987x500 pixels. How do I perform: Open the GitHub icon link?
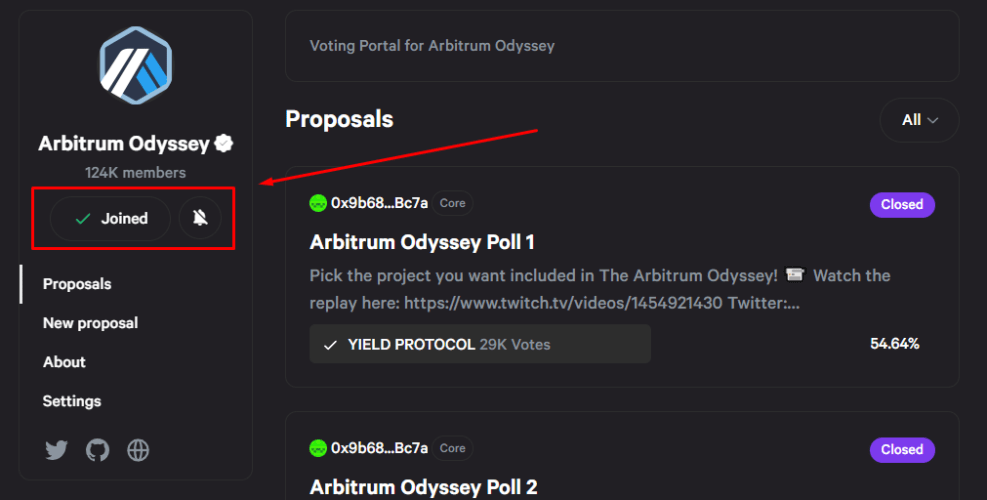coord(98,450)
